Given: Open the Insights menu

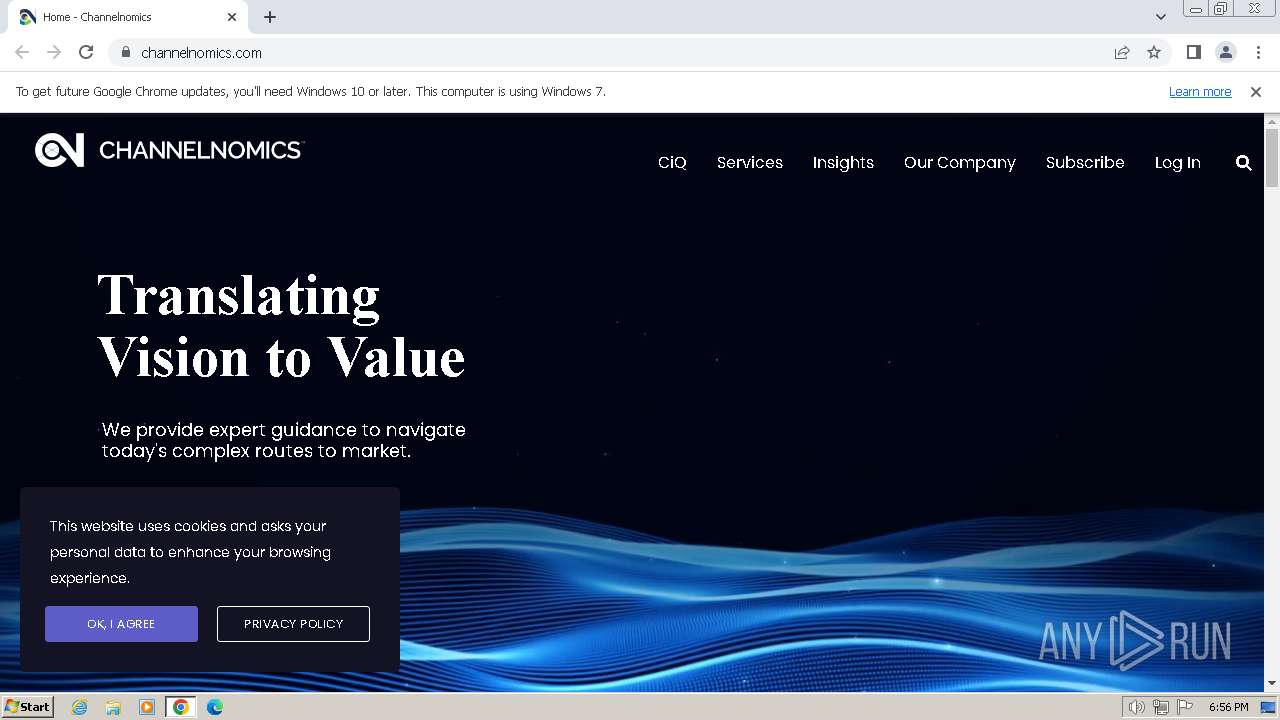Looking at the screenshot, I should point(843,162).
